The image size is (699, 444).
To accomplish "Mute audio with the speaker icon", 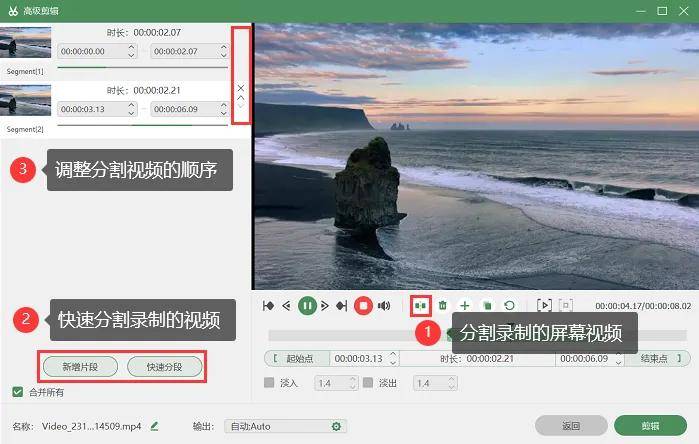I will (x=384, y=305).
